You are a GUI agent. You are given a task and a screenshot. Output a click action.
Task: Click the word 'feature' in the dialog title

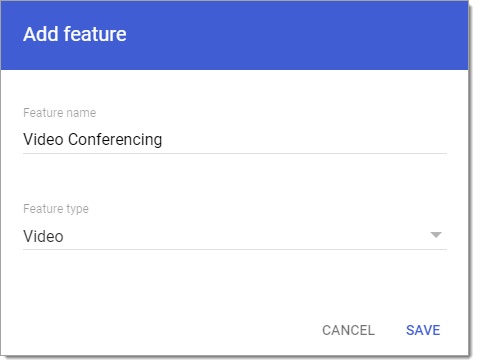(95, 34)
